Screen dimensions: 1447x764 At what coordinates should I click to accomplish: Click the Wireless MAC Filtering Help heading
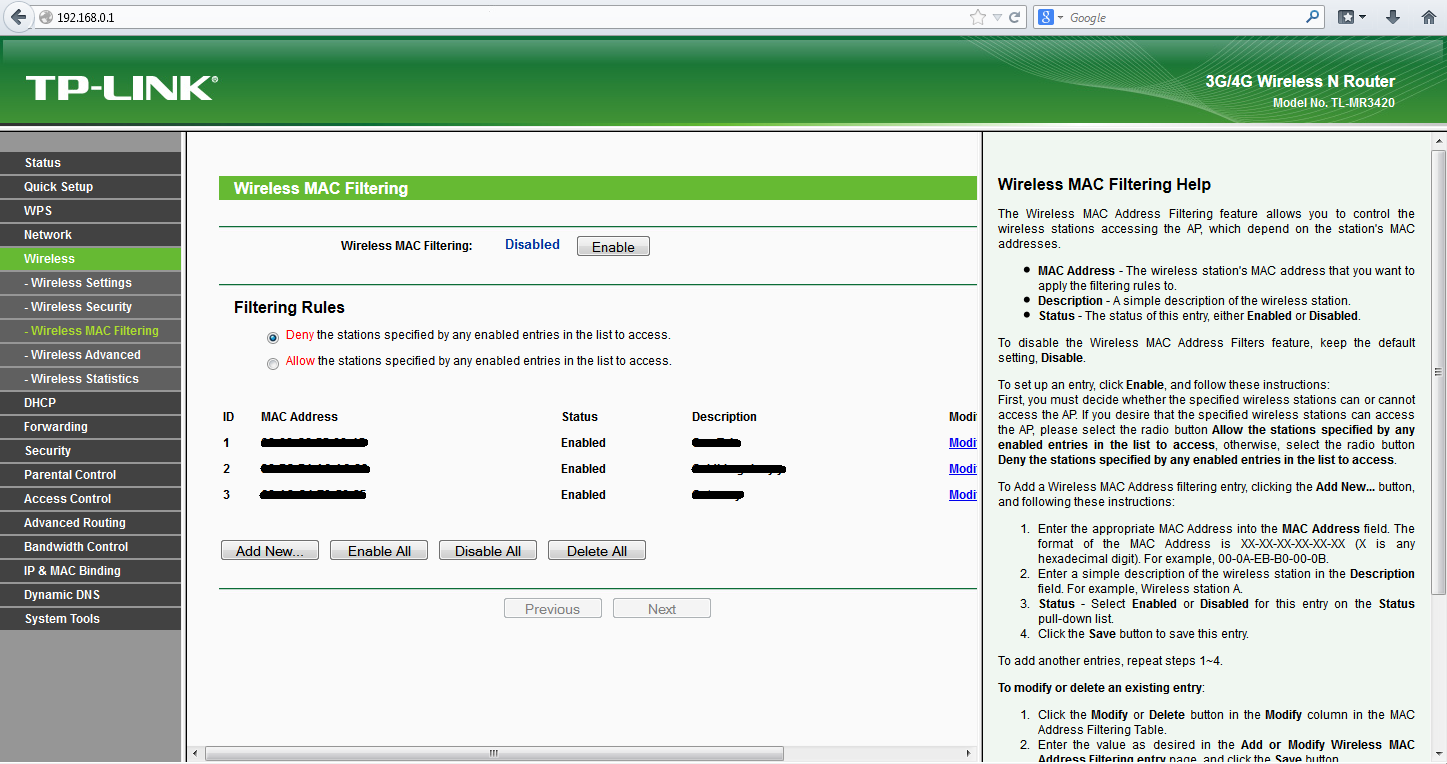[x=1104, y=185]
